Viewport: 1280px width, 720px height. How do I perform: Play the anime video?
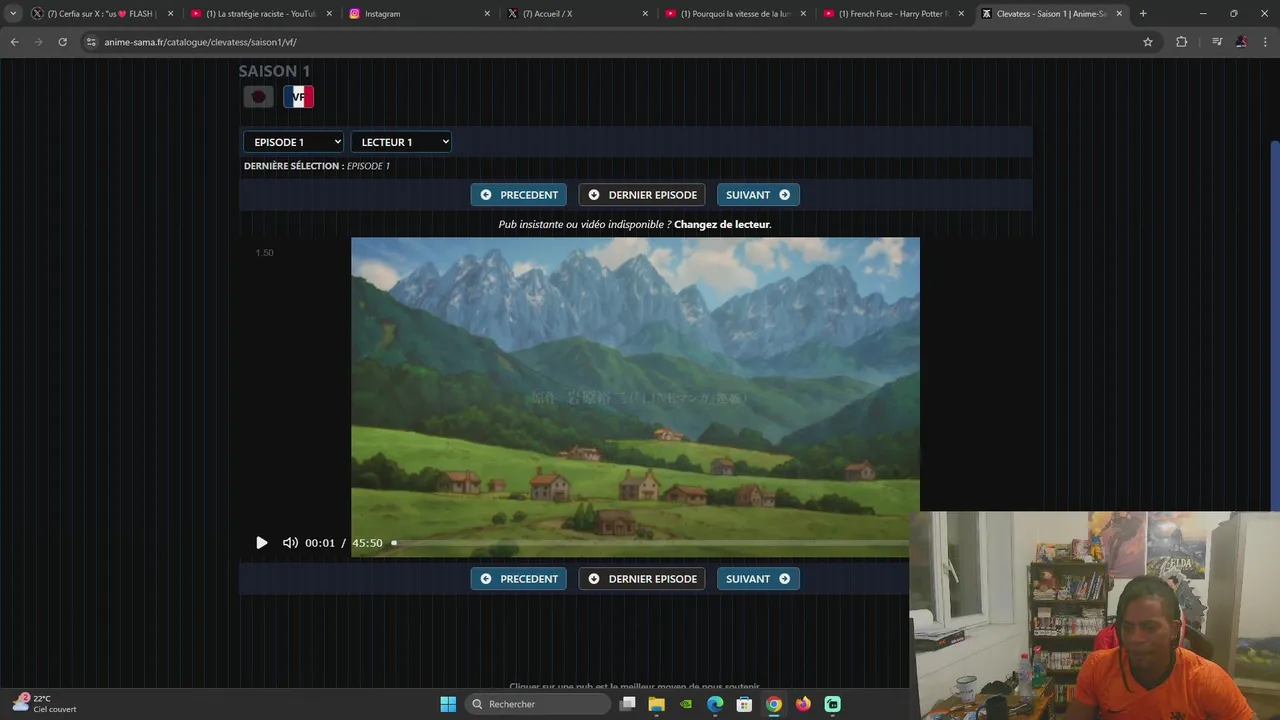coord(262,543)
